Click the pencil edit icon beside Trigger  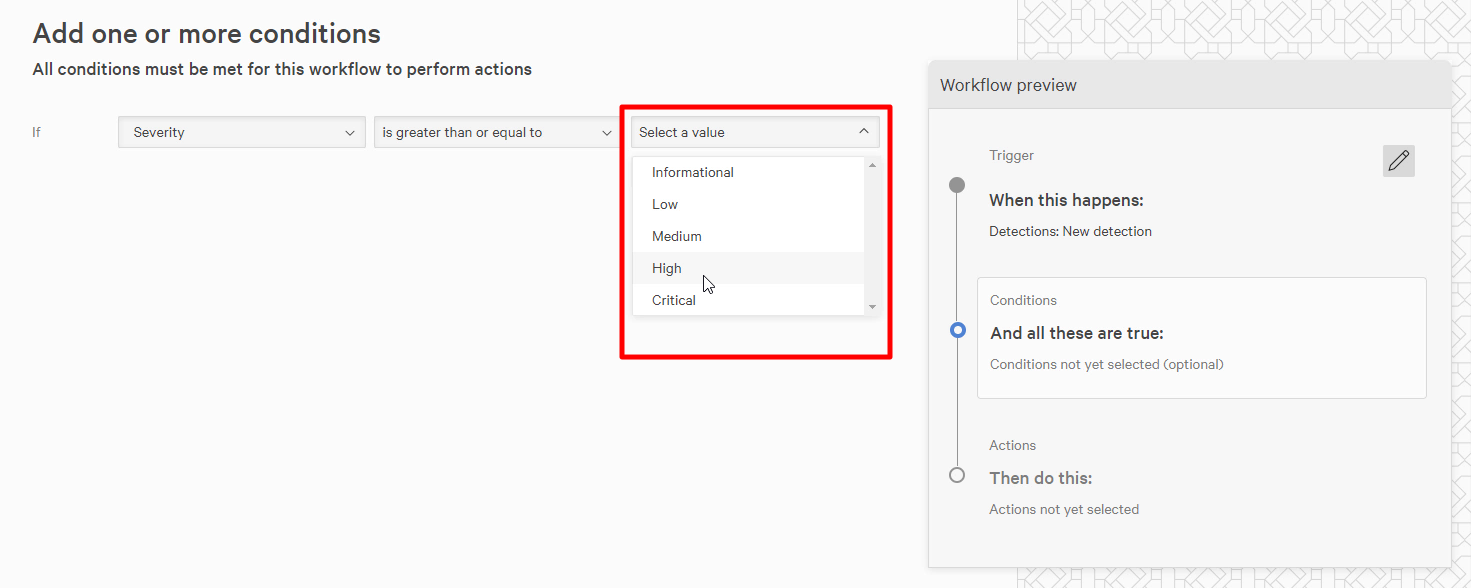(1398, 161)
